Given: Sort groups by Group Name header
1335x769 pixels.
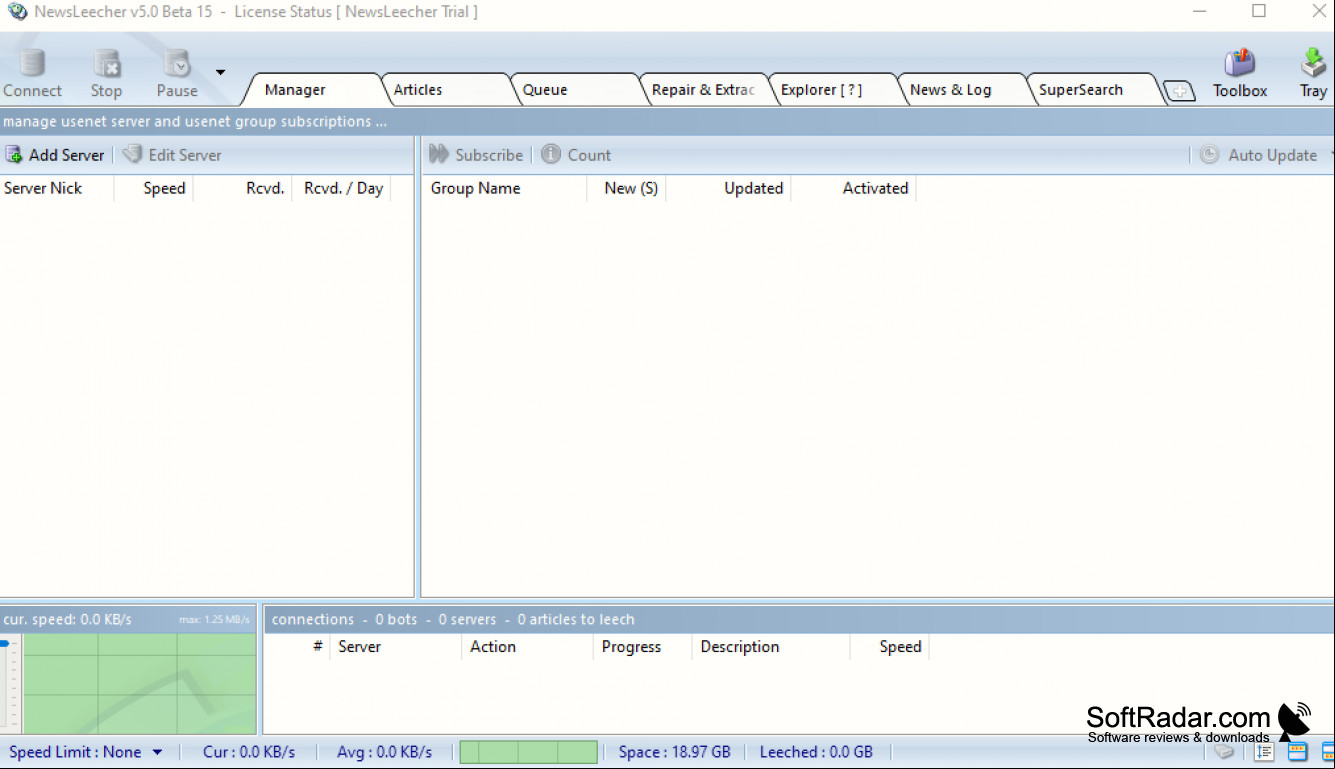Looking at the screenshot, I should (504, 188).
